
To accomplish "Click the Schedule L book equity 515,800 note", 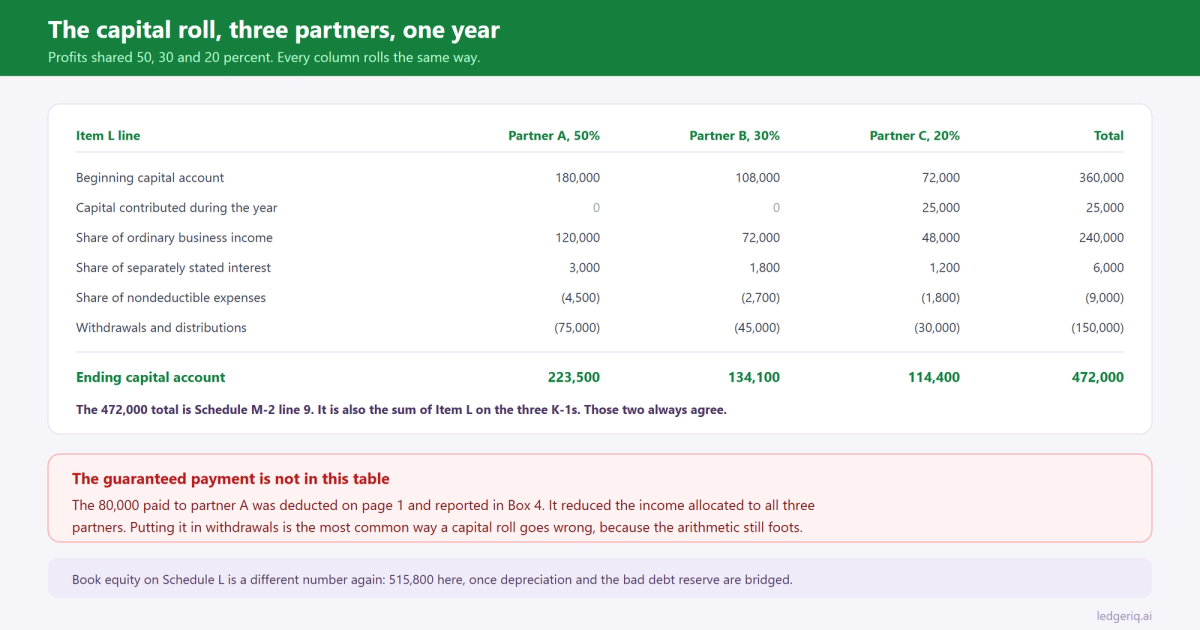I will coord(432,579).
